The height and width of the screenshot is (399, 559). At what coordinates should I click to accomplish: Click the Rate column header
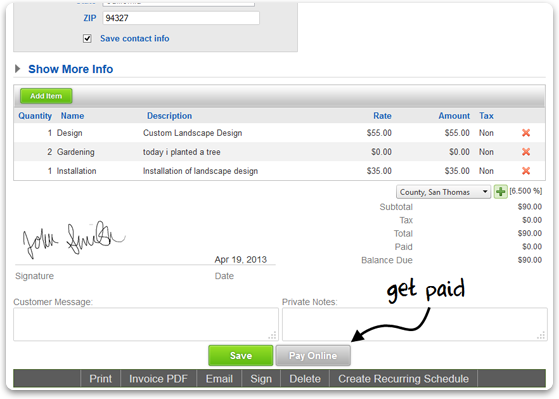pos(382,116)
